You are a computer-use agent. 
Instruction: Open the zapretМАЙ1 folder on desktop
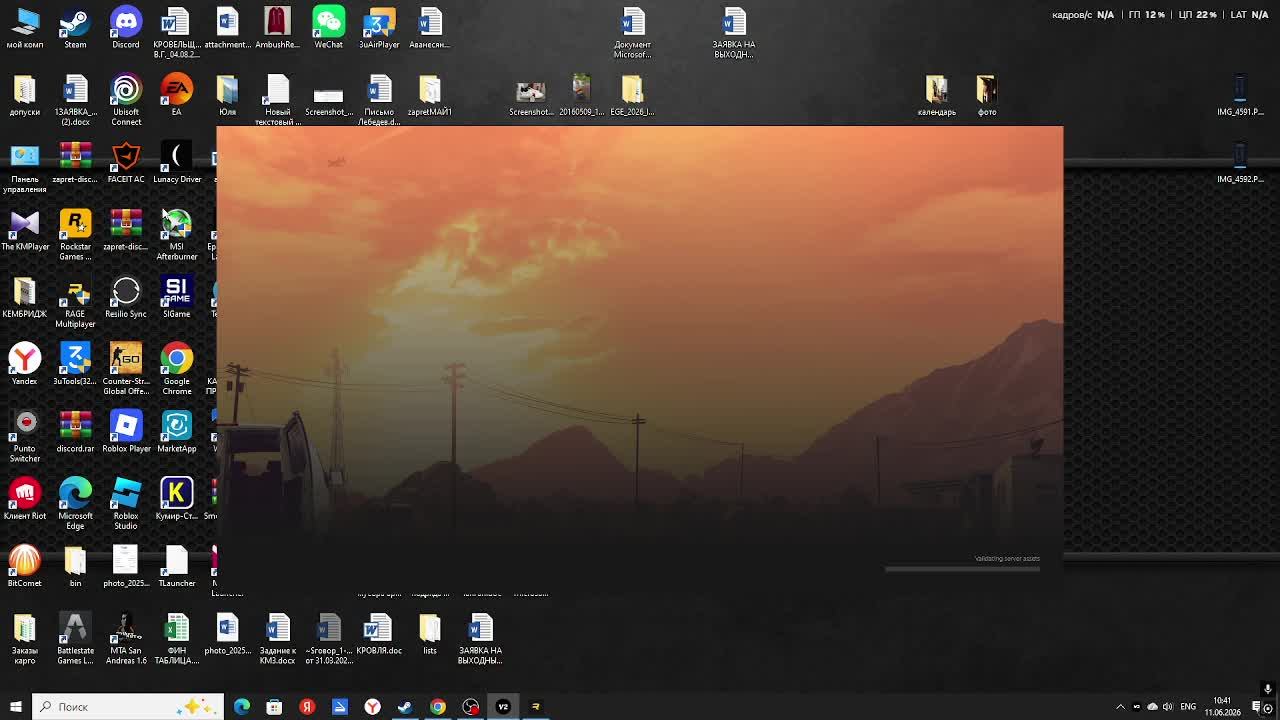tap(430, 95)
